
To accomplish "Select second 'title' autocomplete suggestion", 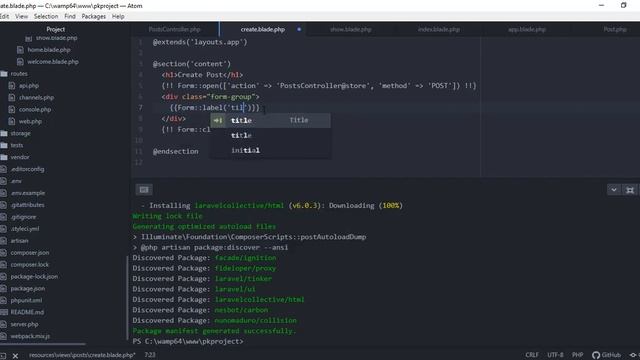I will (x=270, y=136).
